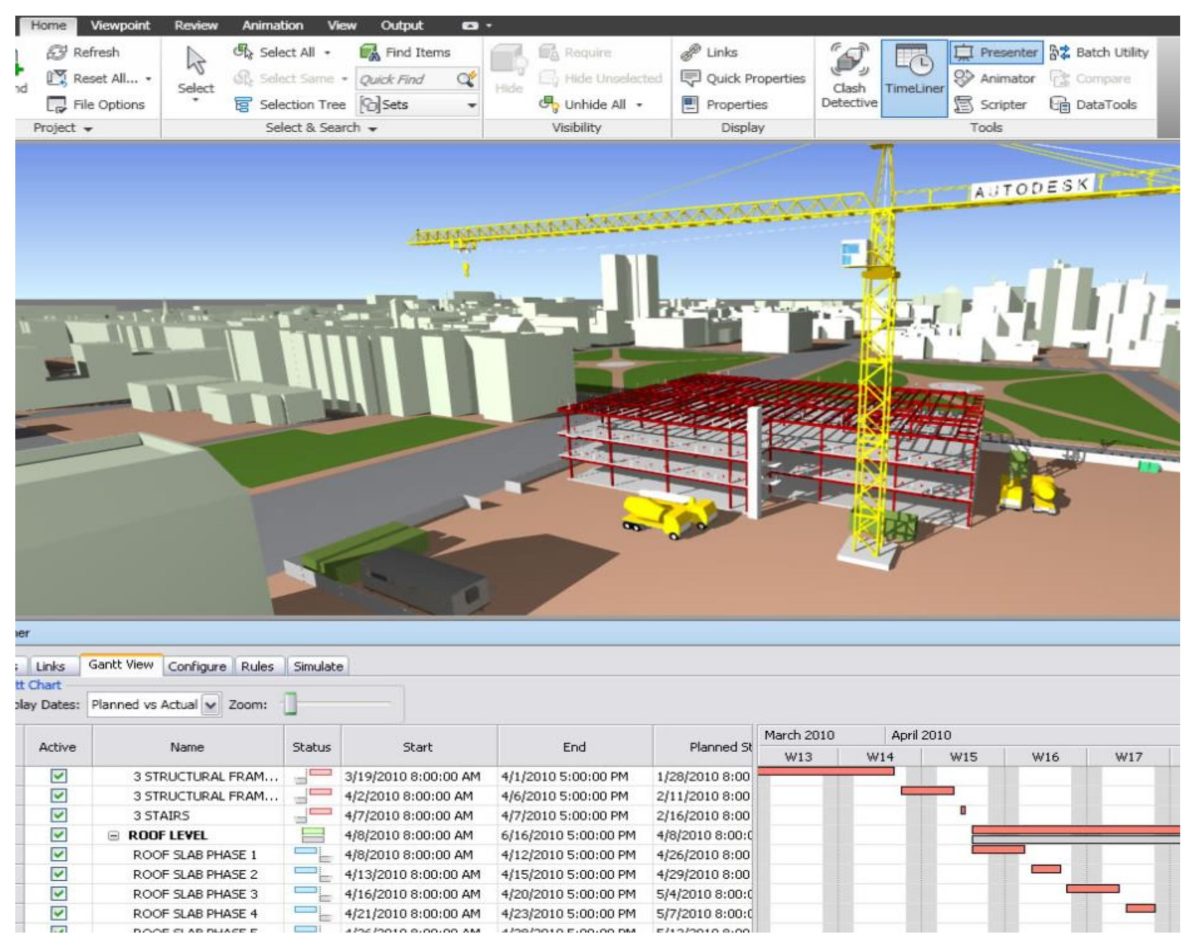Launch the Animator tool
The height and width of the screenshot is (951, 1200).
[995, 79]
